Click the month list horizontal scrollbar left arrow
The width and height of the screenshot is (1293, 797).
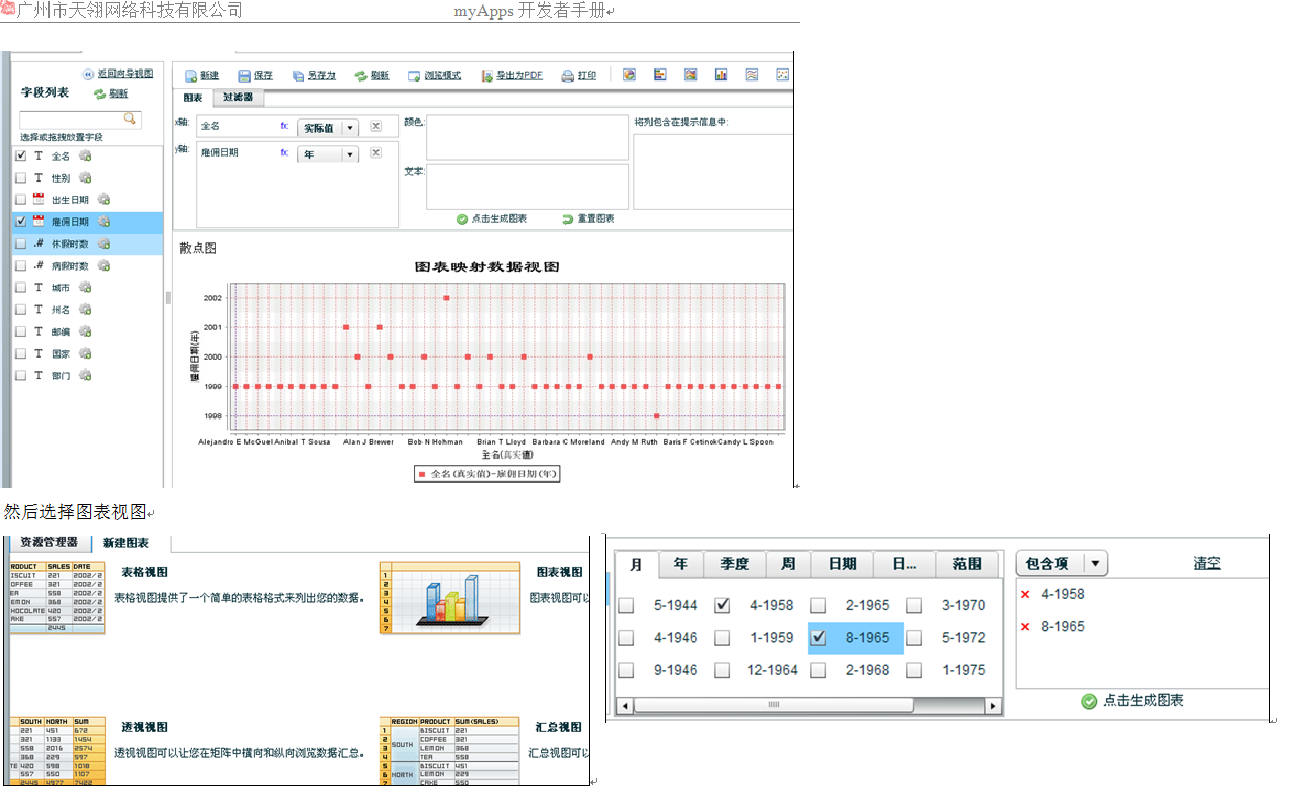tap(625, 706)
